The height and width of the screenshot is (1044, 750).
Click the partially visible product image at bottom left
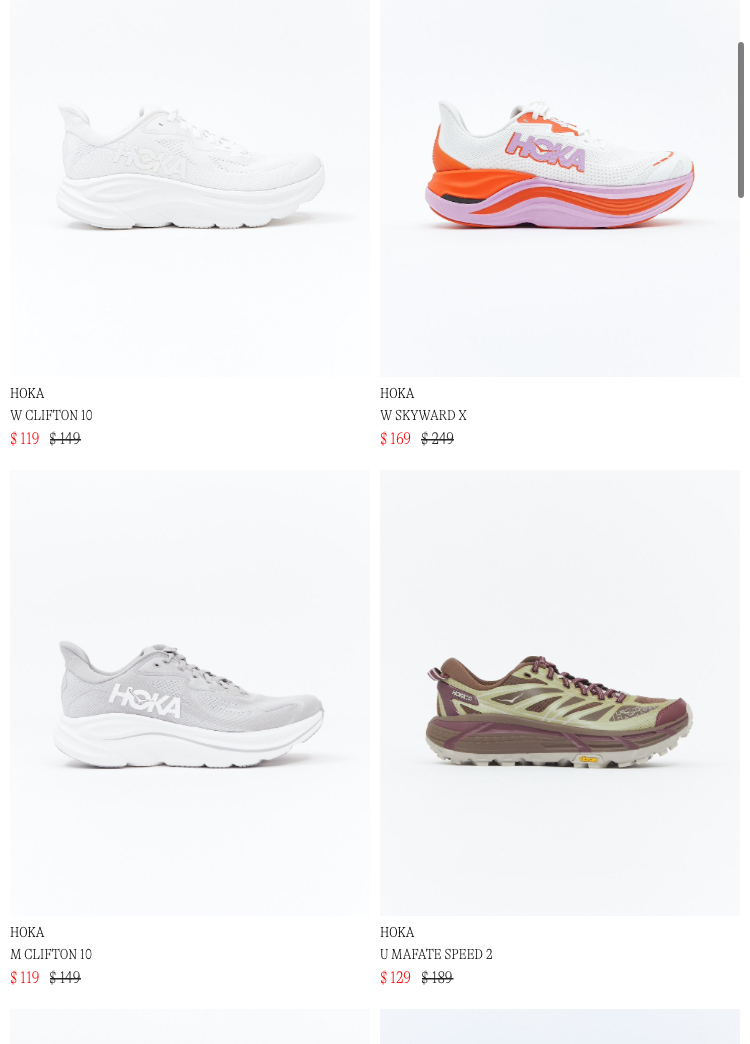coord(190,1027)
